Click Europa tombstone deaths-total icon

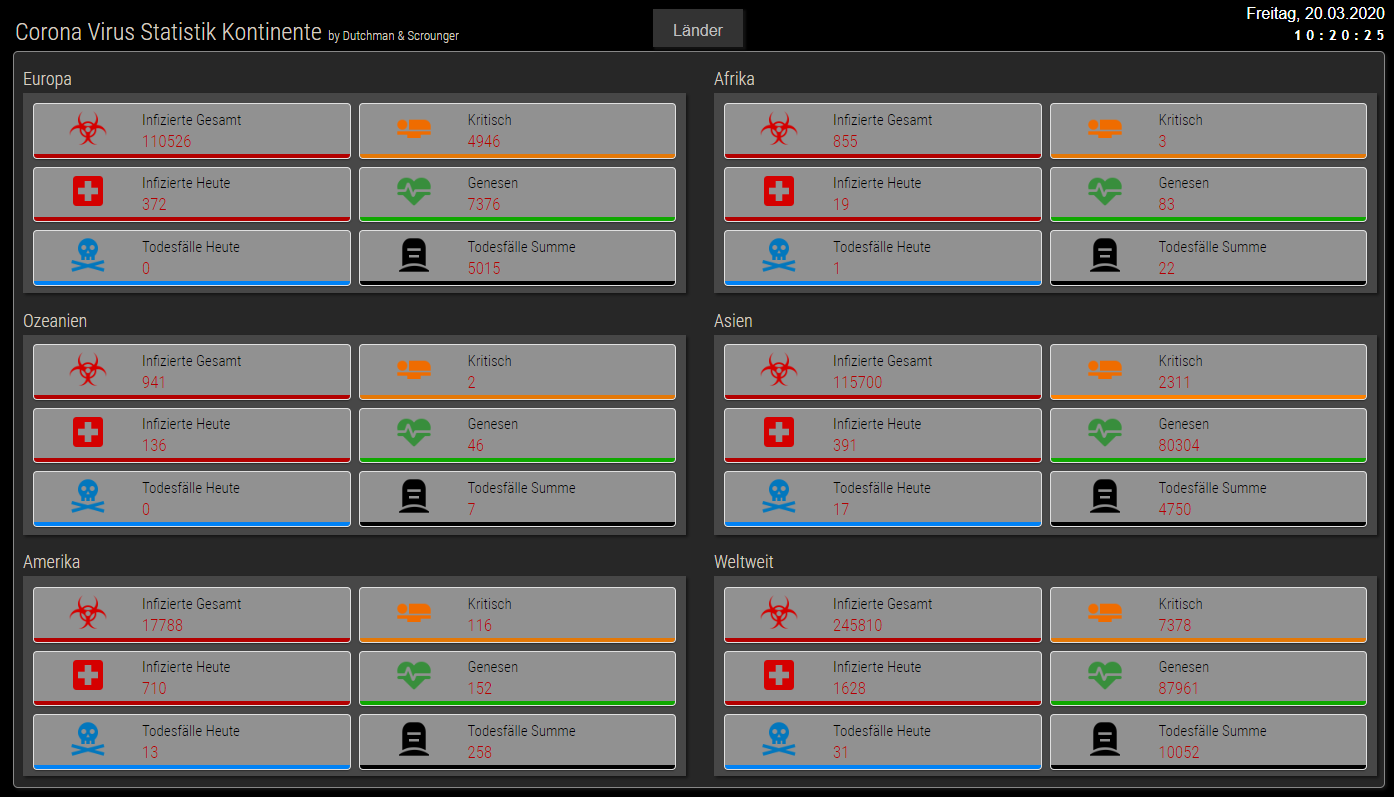414,254
